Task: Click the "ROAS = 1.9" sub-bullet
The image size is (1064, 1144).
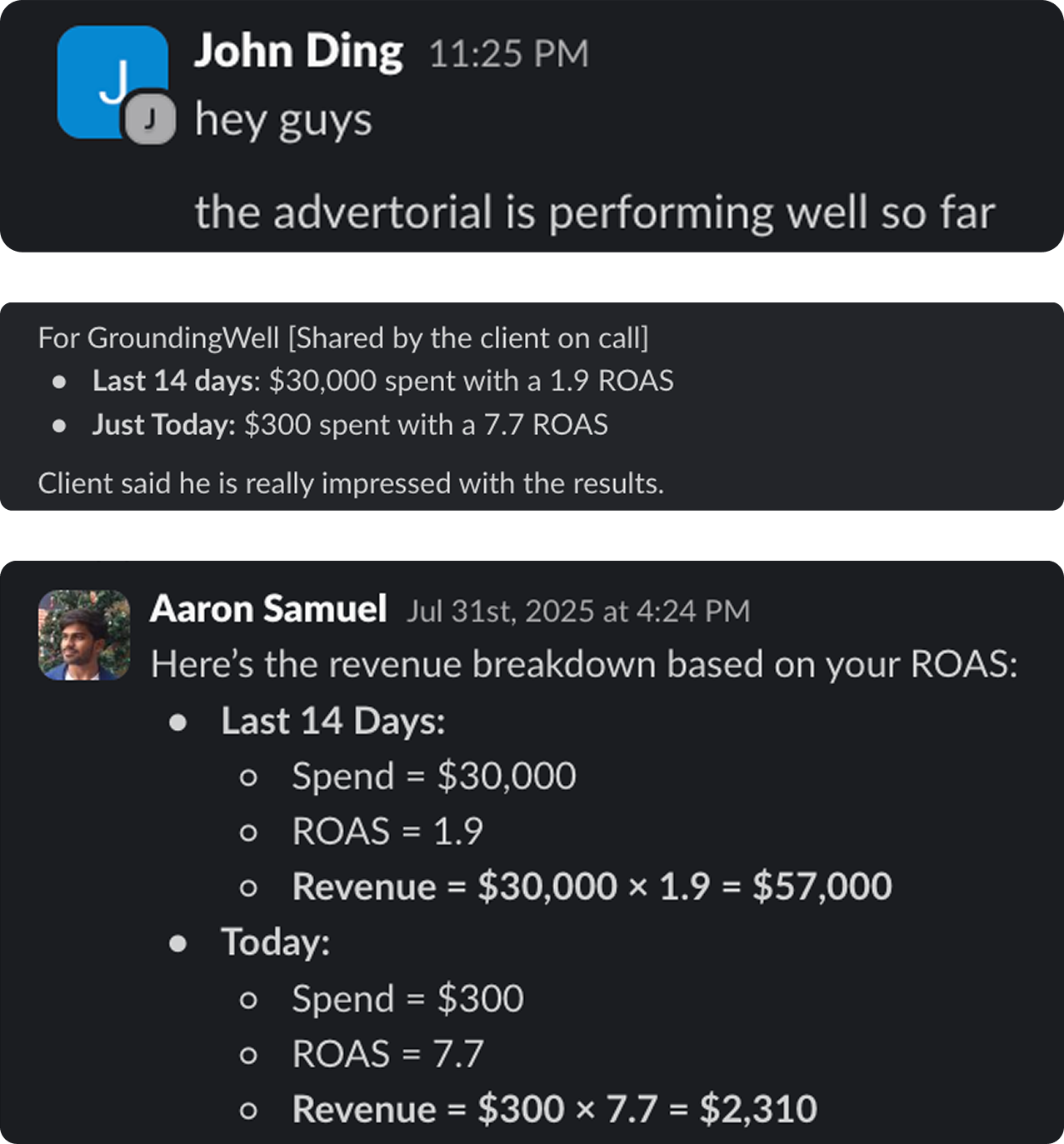Action: [x=387, y=832]
